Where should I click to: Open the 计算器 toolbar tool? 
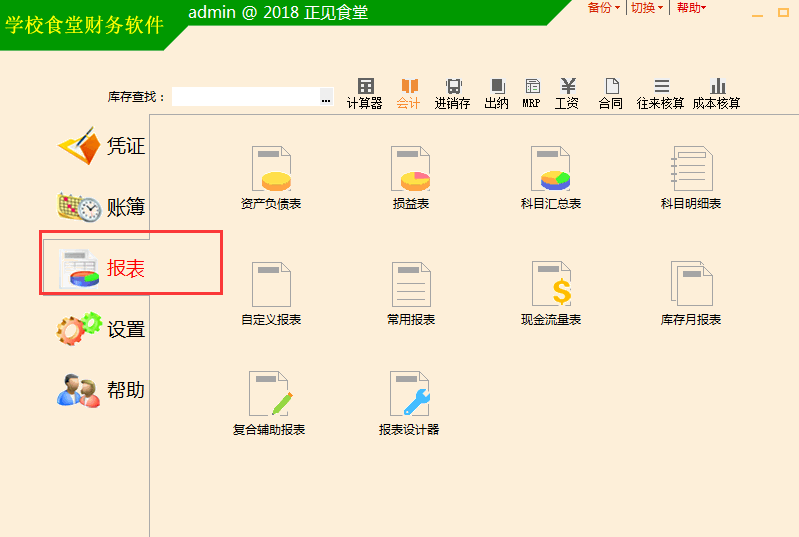tap(365, 94)
